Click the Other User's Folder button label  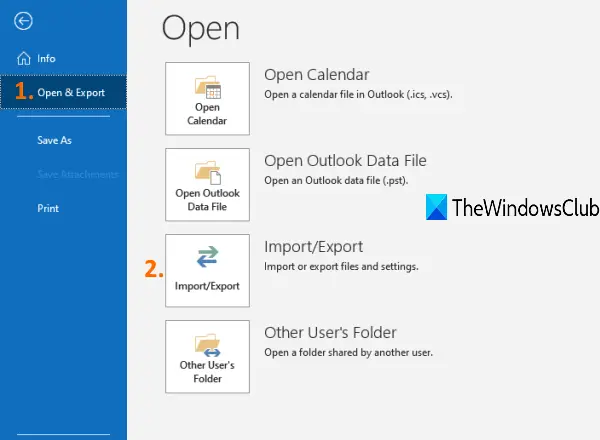[207, 372]
